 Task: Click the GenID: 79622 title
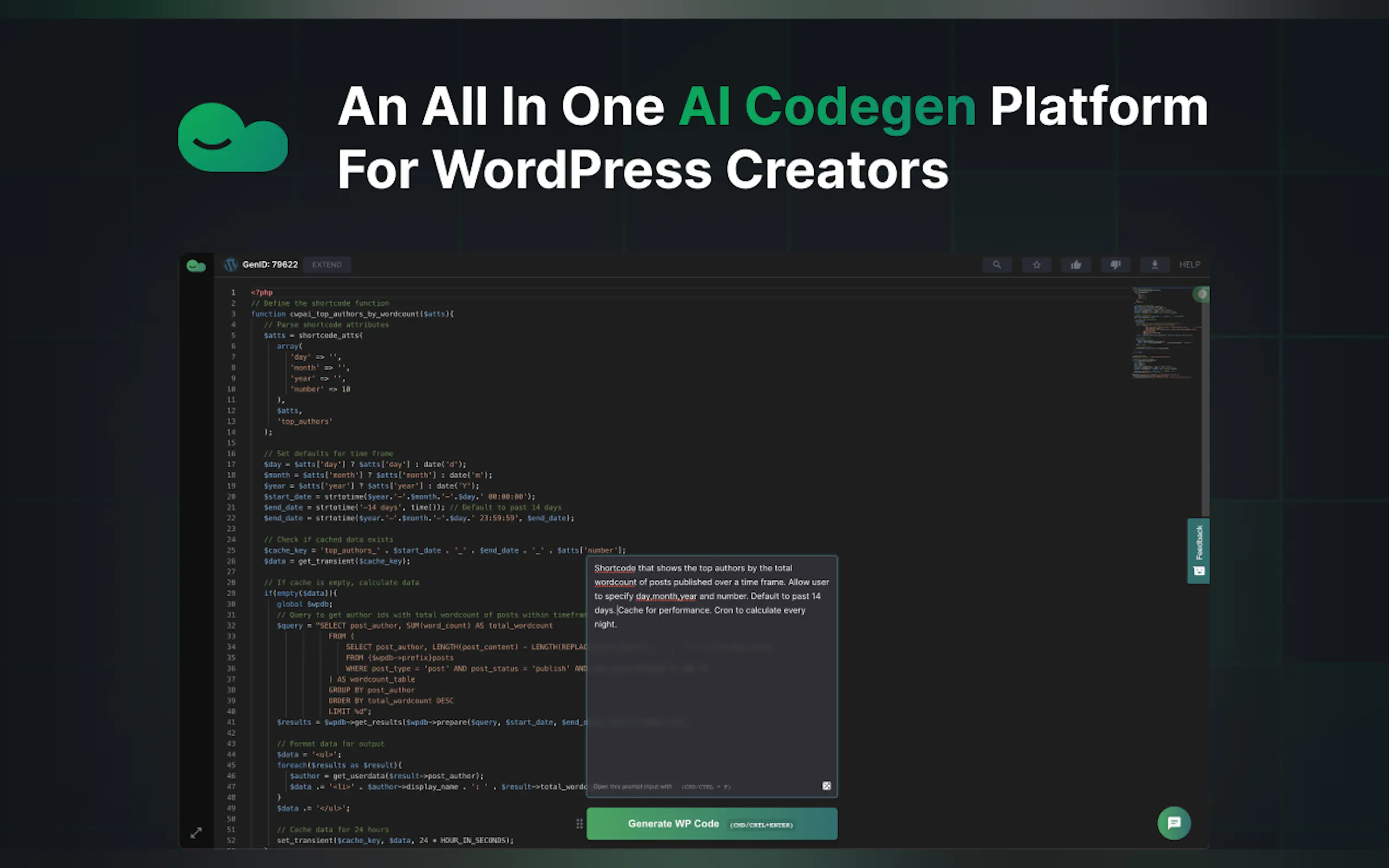pyautogui.click(x=270, y=265)
